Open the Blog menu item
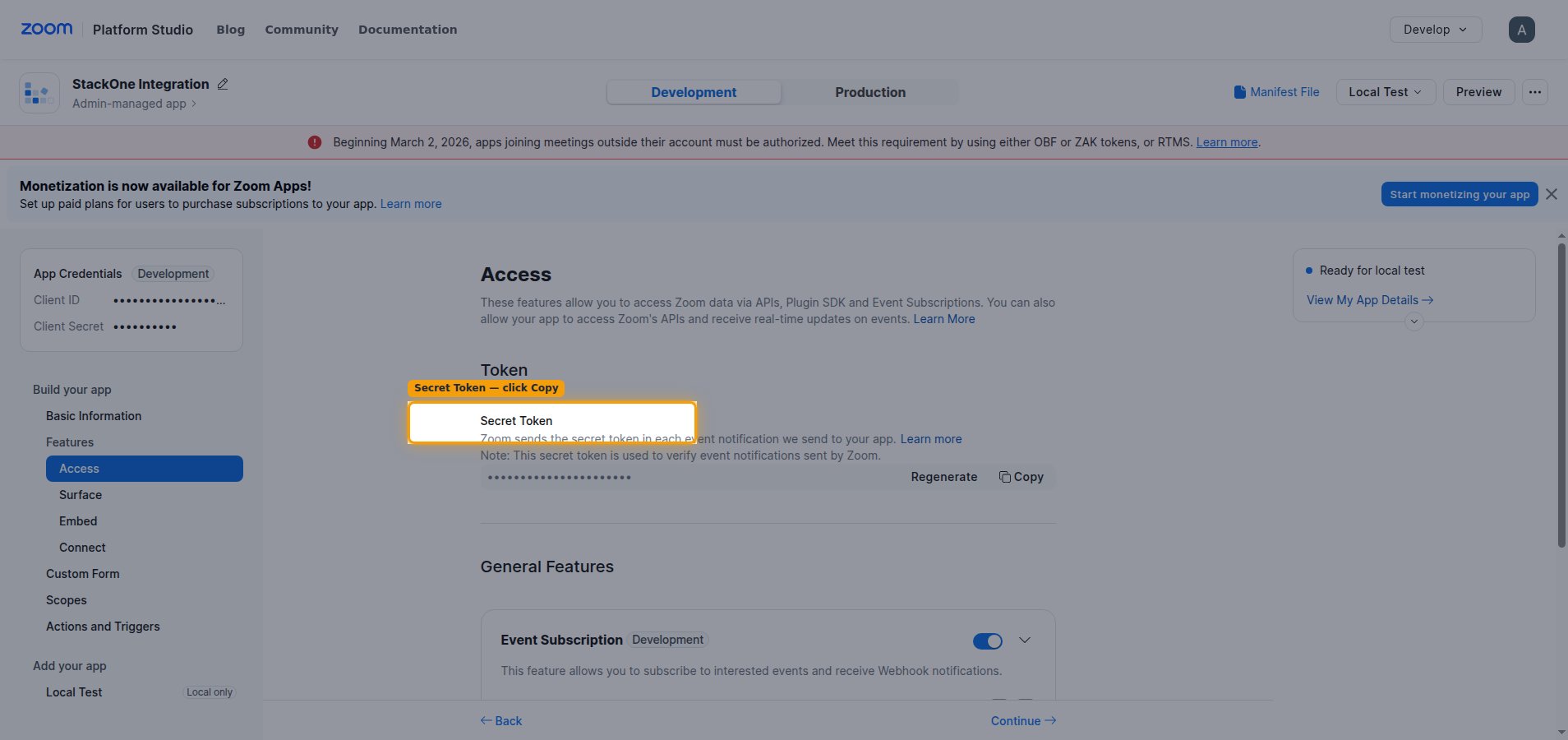Viewport: 1568px width, 740px height. [x=230, y=30]
